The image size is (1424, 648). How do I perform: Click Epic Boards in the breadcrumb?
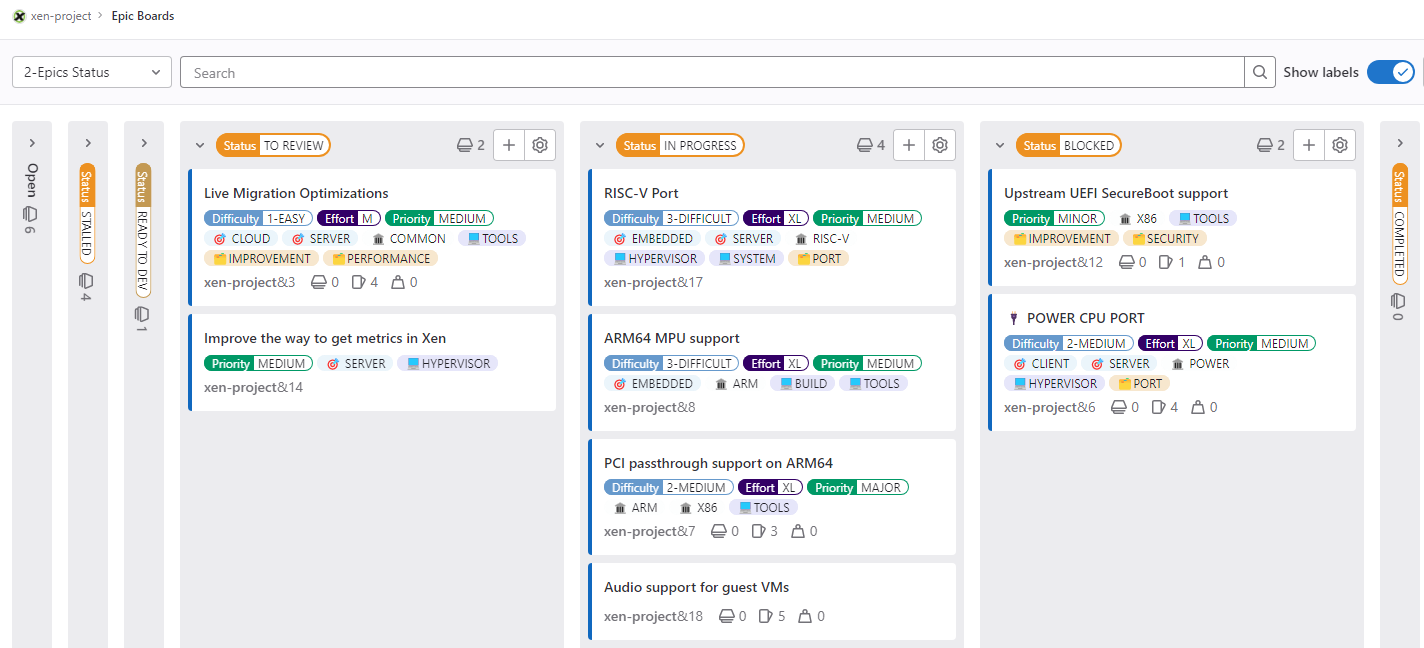click(x=142, y=16)
